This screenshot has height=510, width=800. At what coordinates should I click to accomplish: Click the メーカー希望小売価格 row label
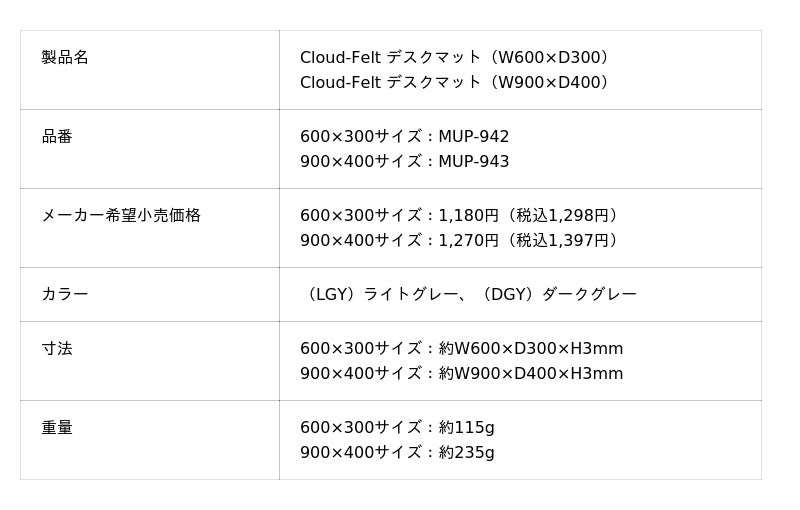[x=121, y=215]
